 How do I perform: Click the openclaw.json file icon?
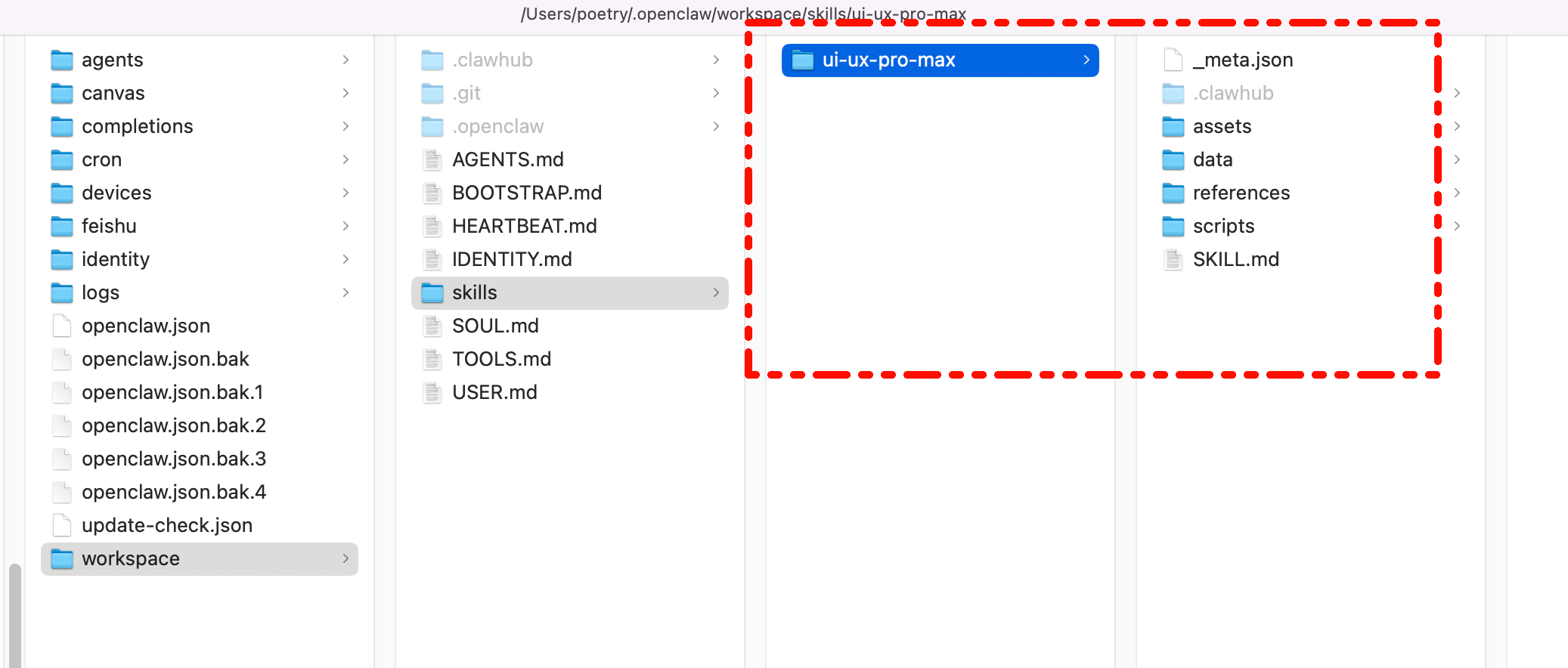(62, 326)
